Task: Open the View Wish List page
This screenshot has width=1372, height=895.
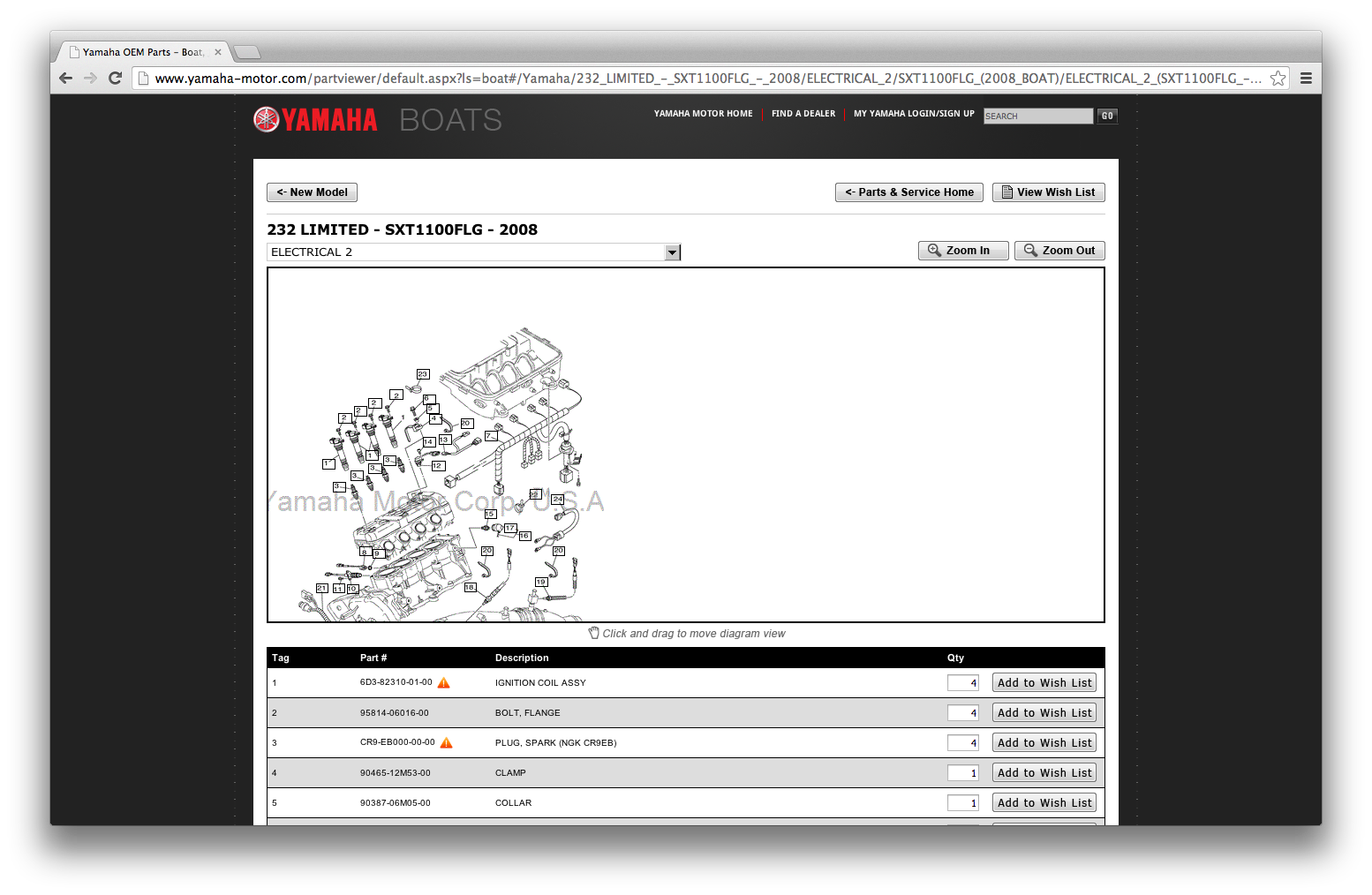Action: tap(1048, 192)
